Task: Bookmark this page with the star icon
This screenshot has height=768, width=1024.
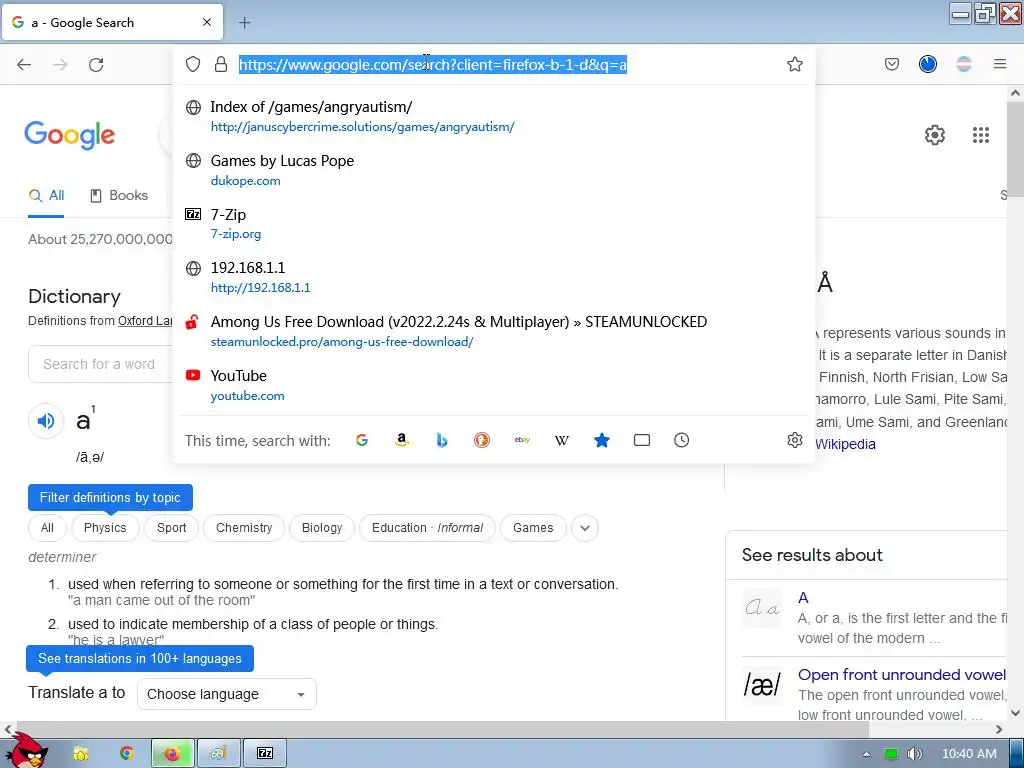Action: click(x=795, y=64)
